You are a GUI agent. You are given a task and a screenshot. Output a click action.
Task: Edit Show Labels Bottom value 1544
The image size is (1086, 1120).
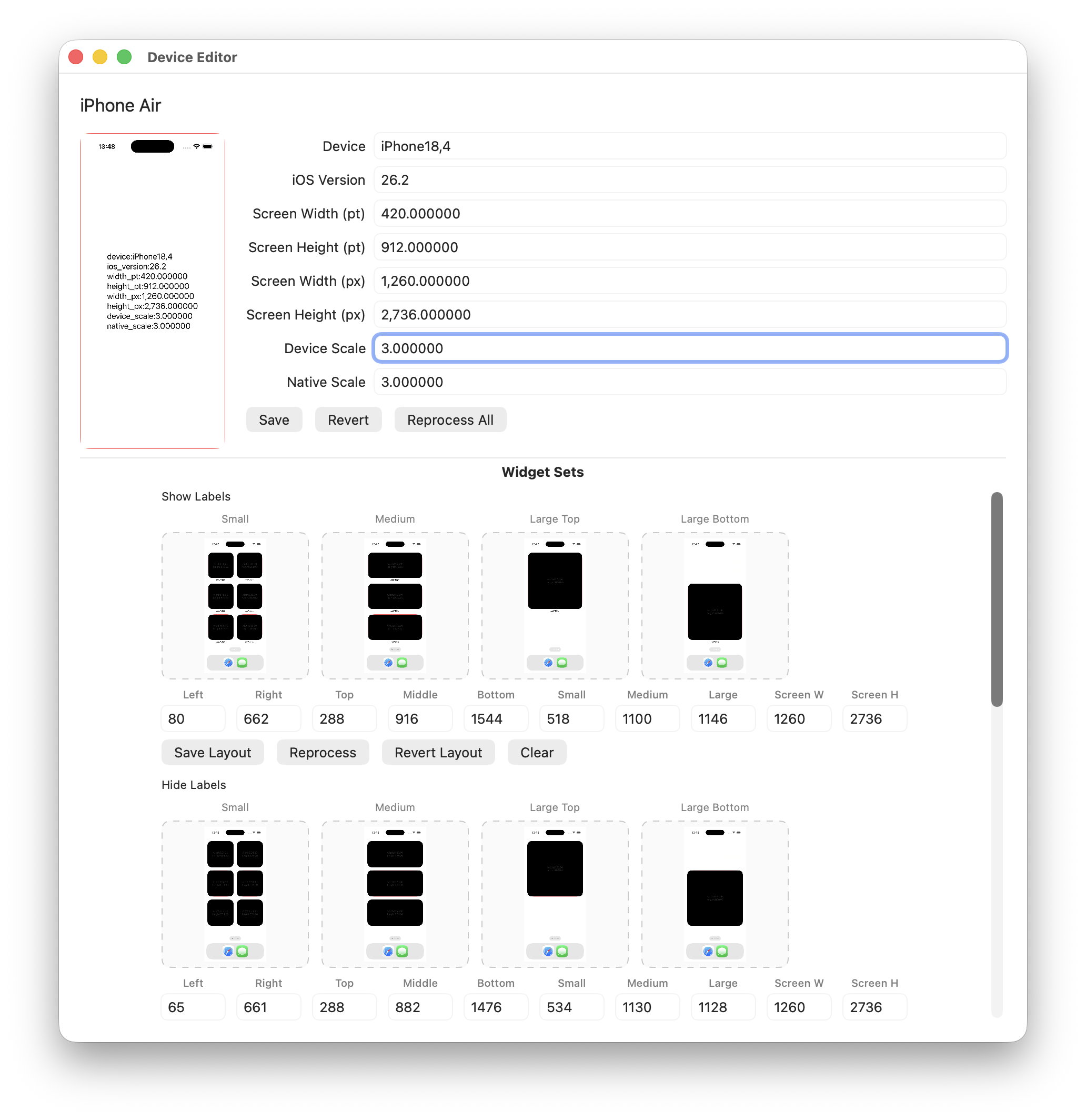(496, 719)
